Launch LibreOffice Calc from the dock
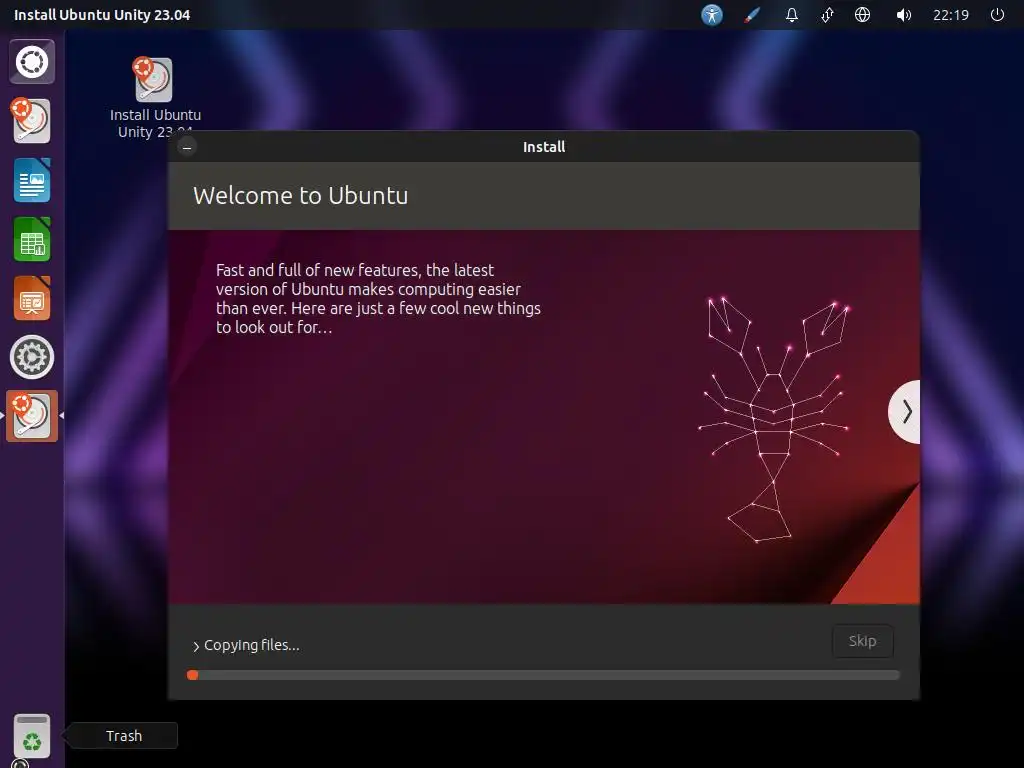Viewport: 1024px width, 768px height. click(32, 239)
